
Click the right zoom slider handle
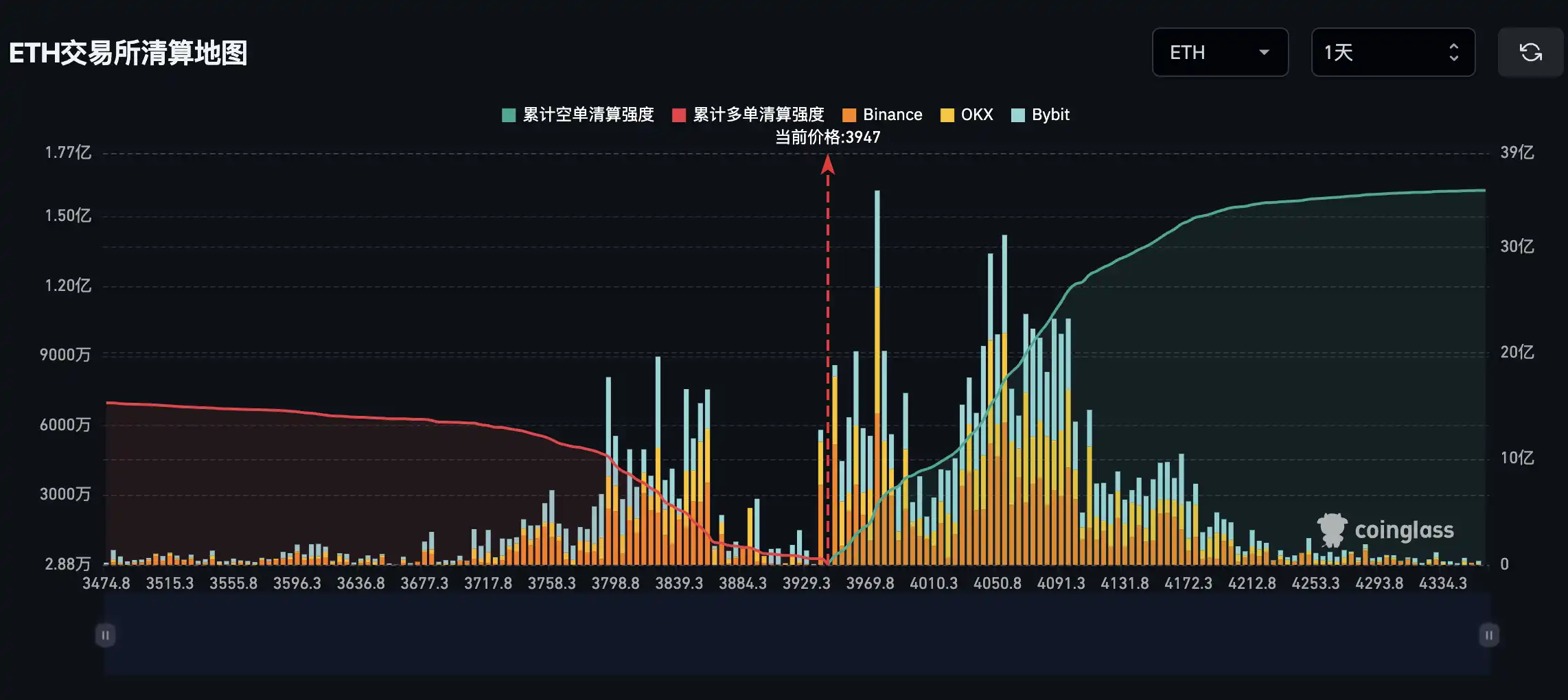tap(1488, 635)
